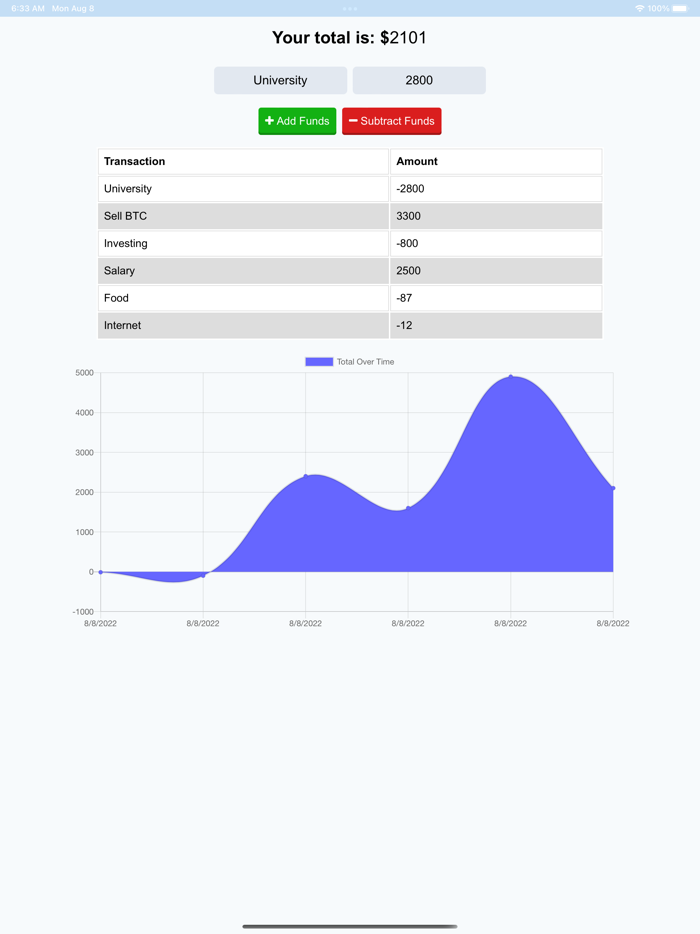Viewport: 700px width, 934px height.
Task: Click the Investing transaction cell
Action: pos(243,244)
